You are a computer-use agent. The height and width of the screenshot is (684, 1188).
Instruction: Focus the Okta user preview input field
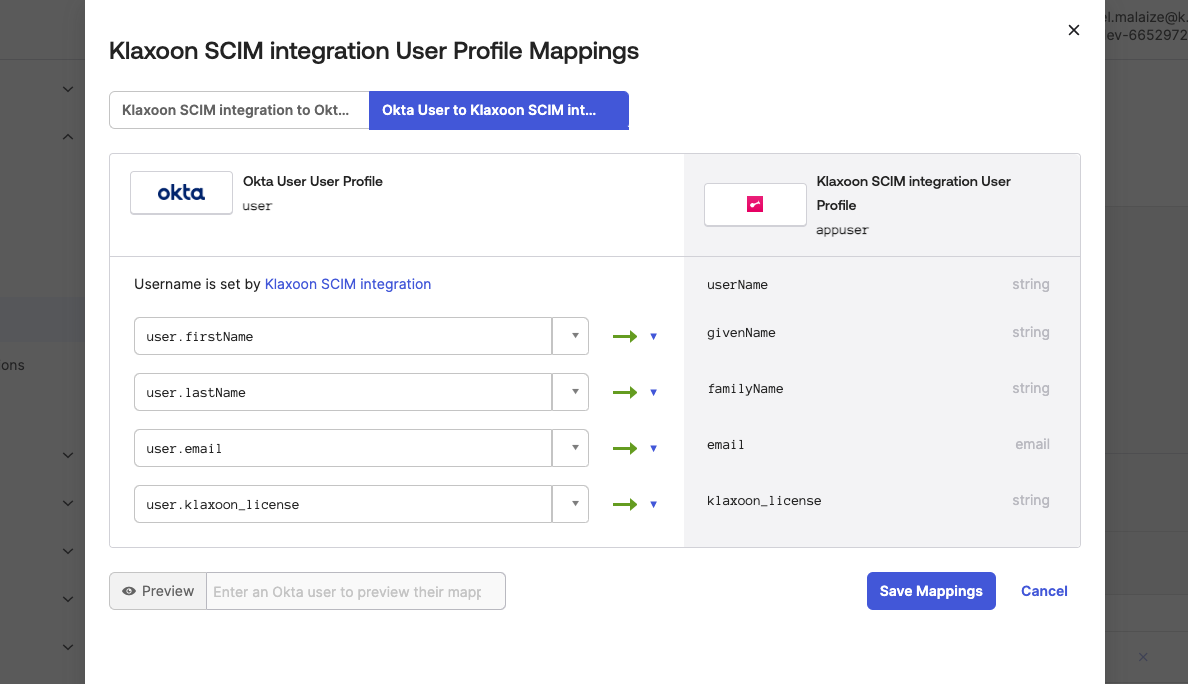[x=355, y=591]
